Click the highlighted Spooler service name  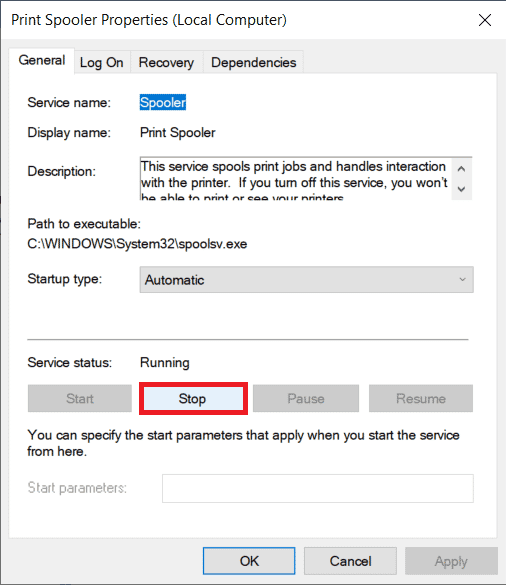pos(163,102)
